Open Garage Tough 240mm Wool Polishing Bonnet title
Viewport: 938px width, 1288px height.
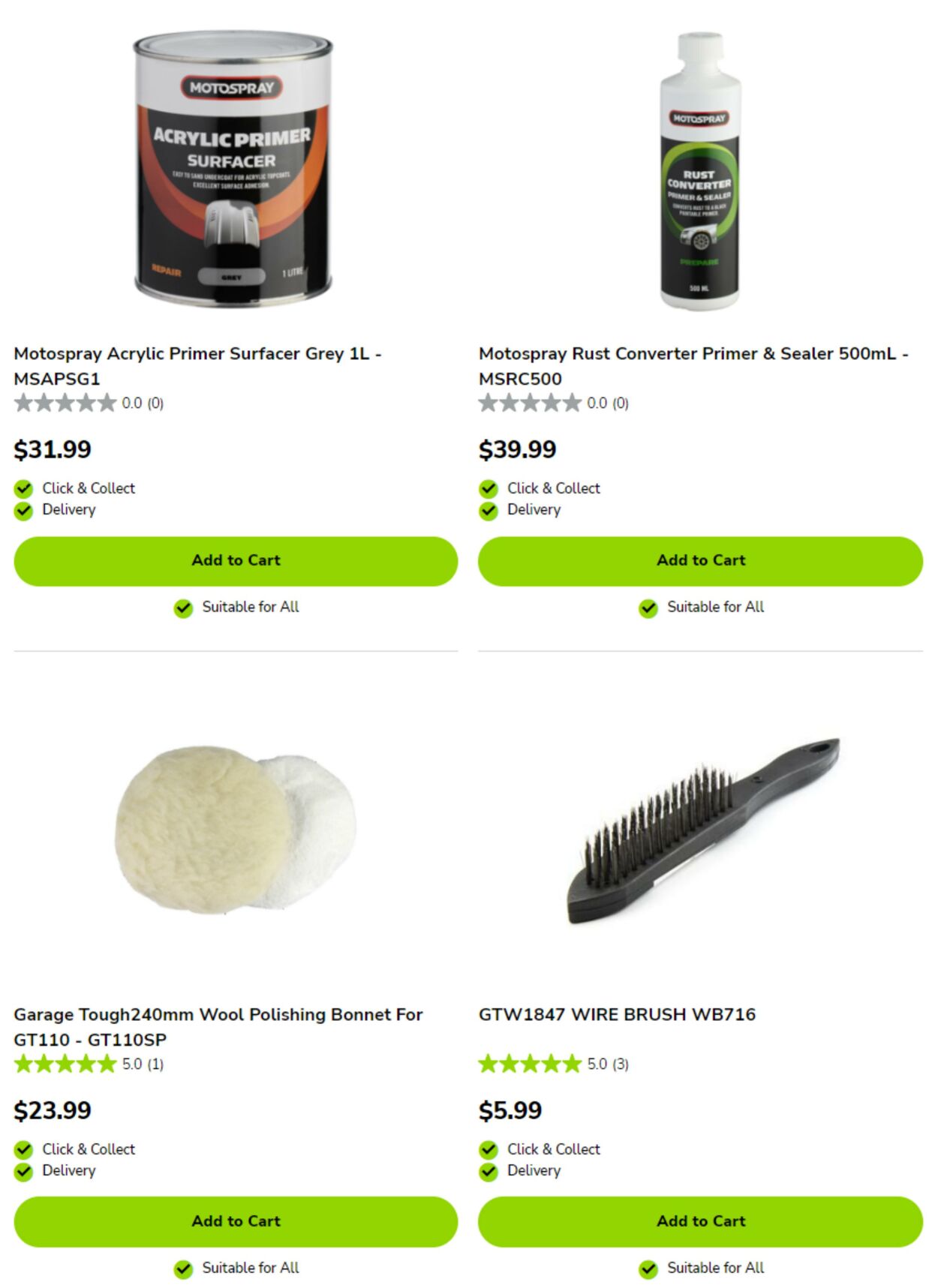218,1027
